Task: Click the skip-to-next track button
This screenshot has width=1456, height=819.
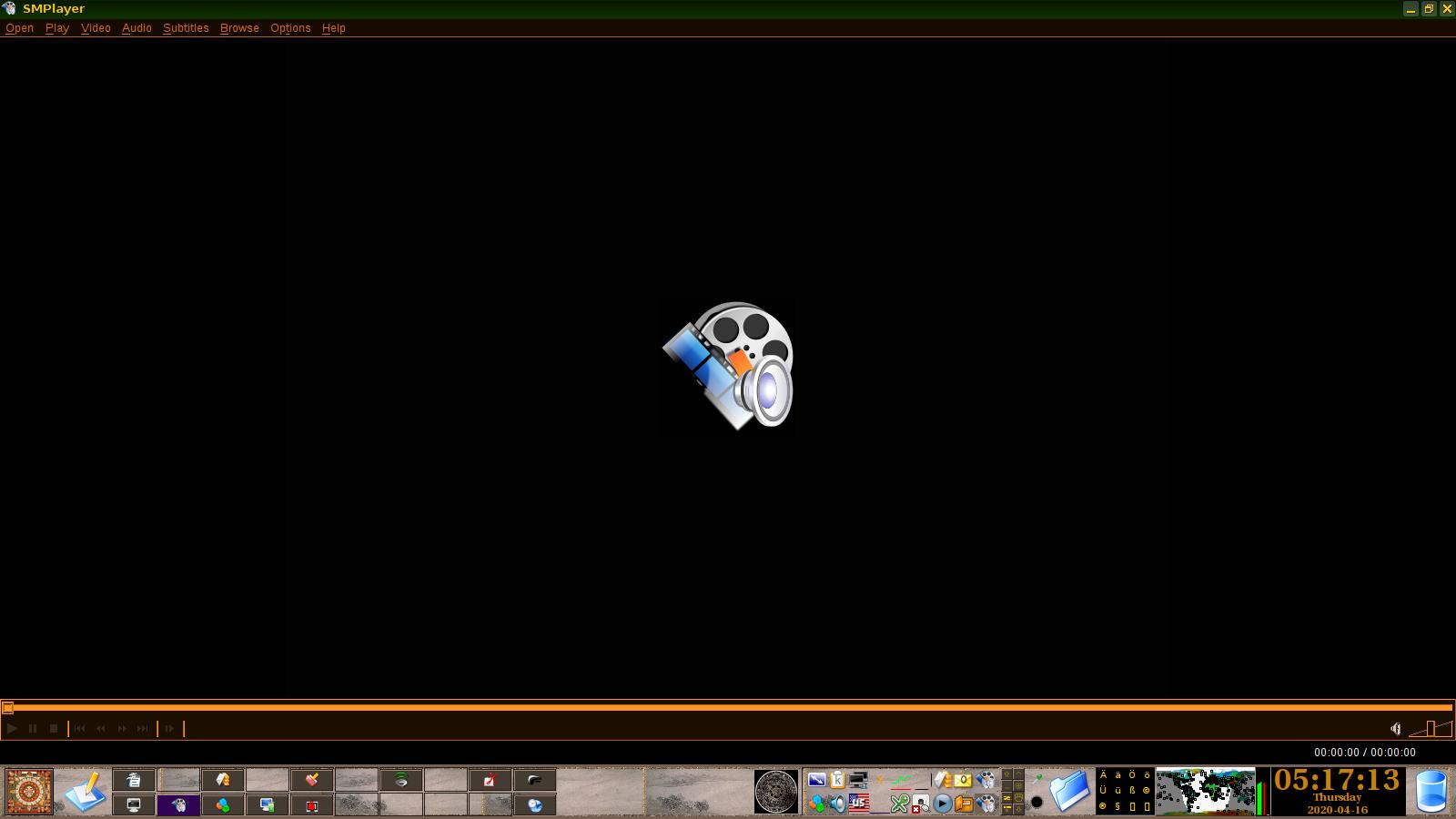Action: click(x=143, y=728)
